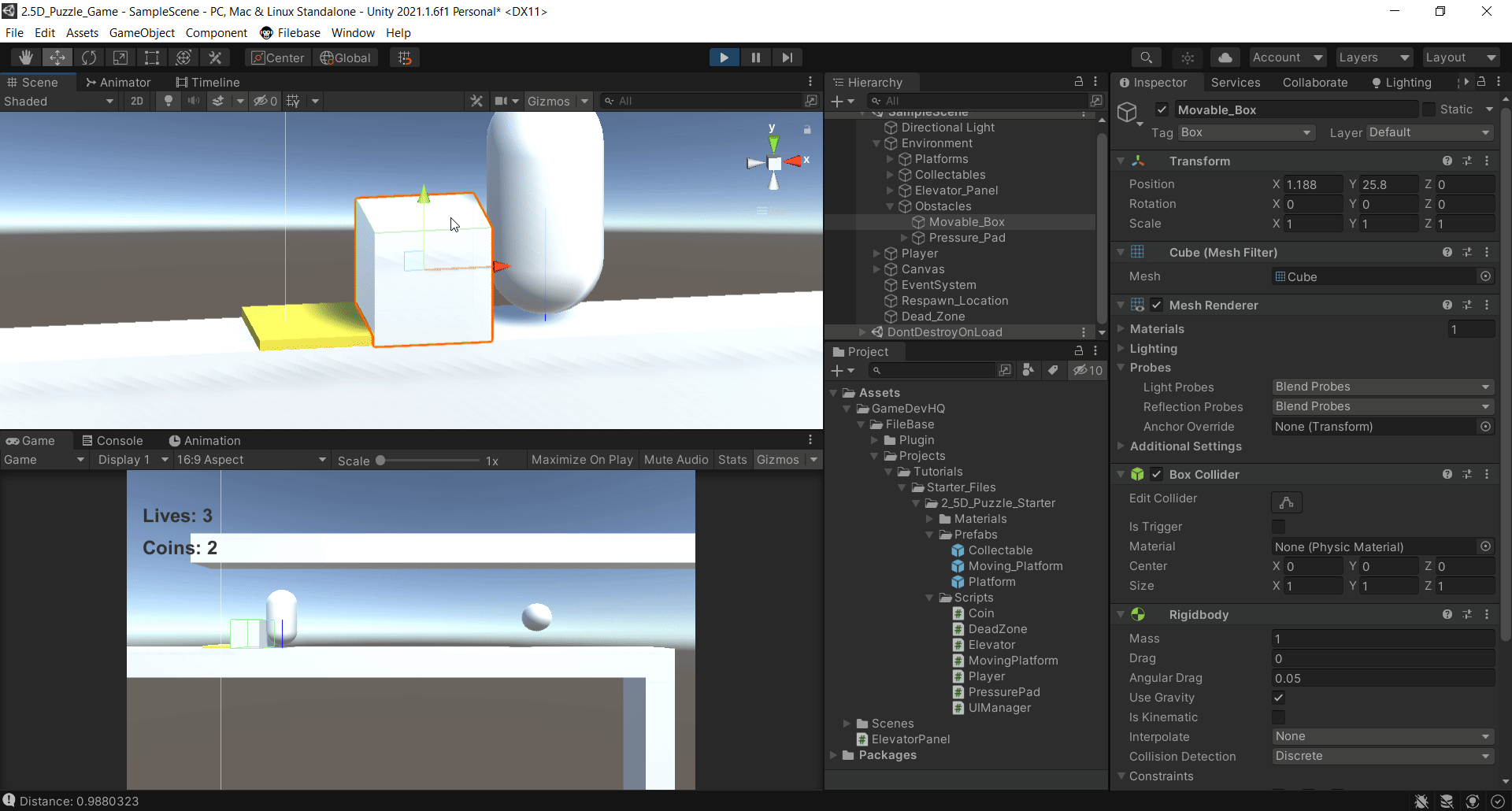Click the Edit Collider button icon

coord(1287,502)
